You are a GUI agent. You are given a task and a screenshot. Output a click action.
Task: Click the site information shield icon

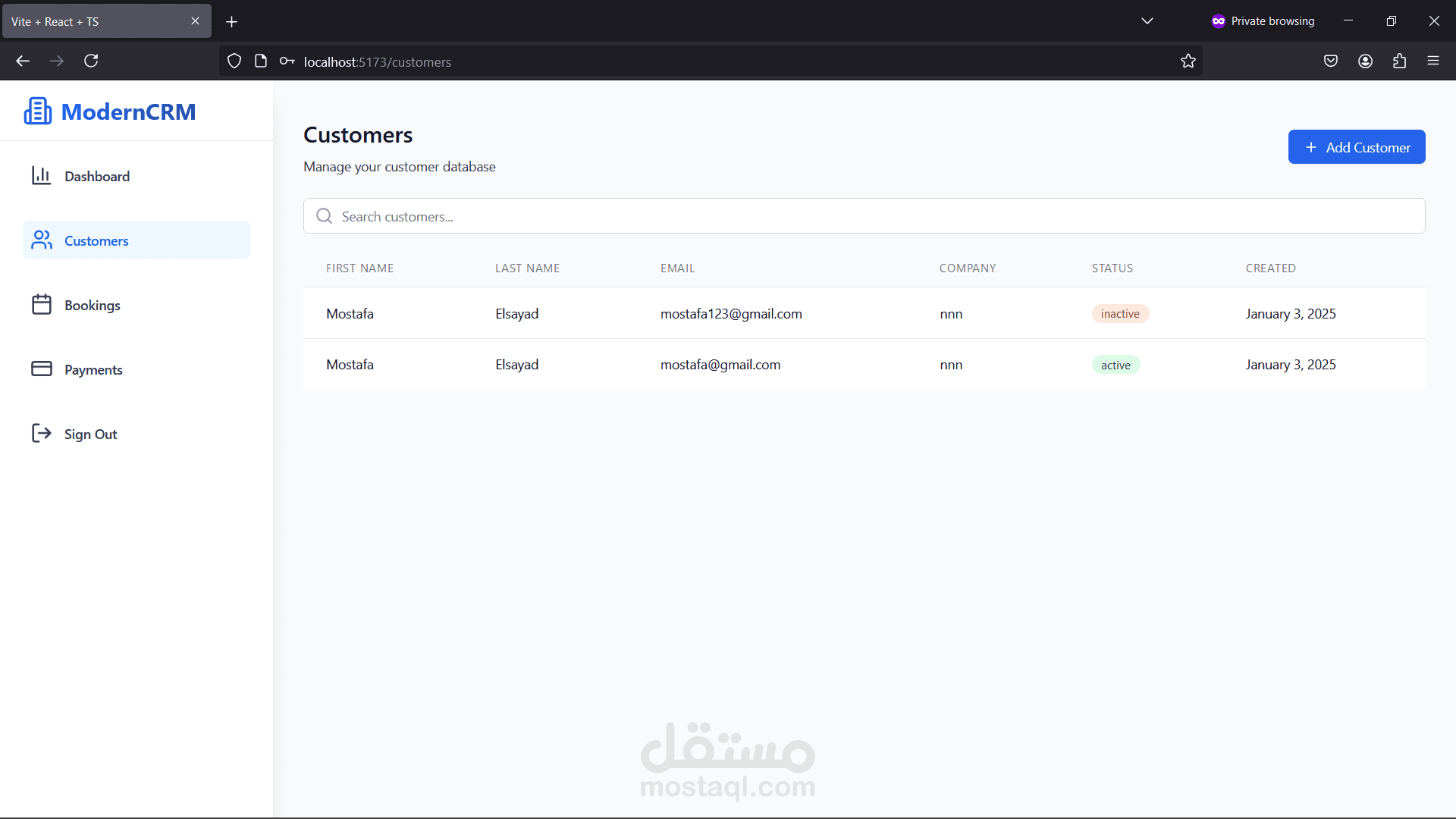point(234,61)
